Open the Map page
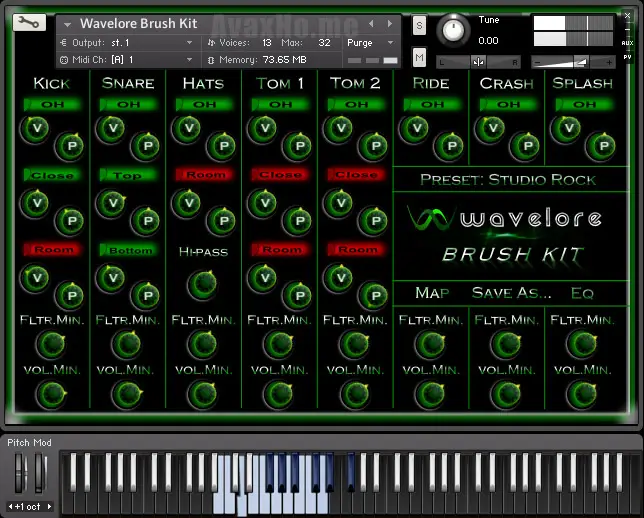Viewport: 644px width, 518px height. pos(432,293)
